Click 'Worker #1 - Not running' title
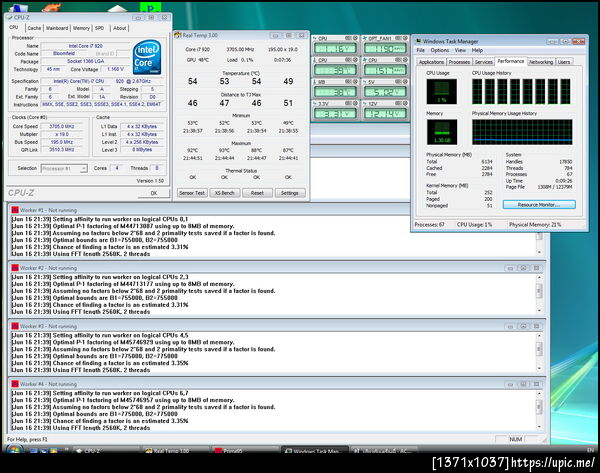Viewport: 600px width, 473px height. click(48, 210)
